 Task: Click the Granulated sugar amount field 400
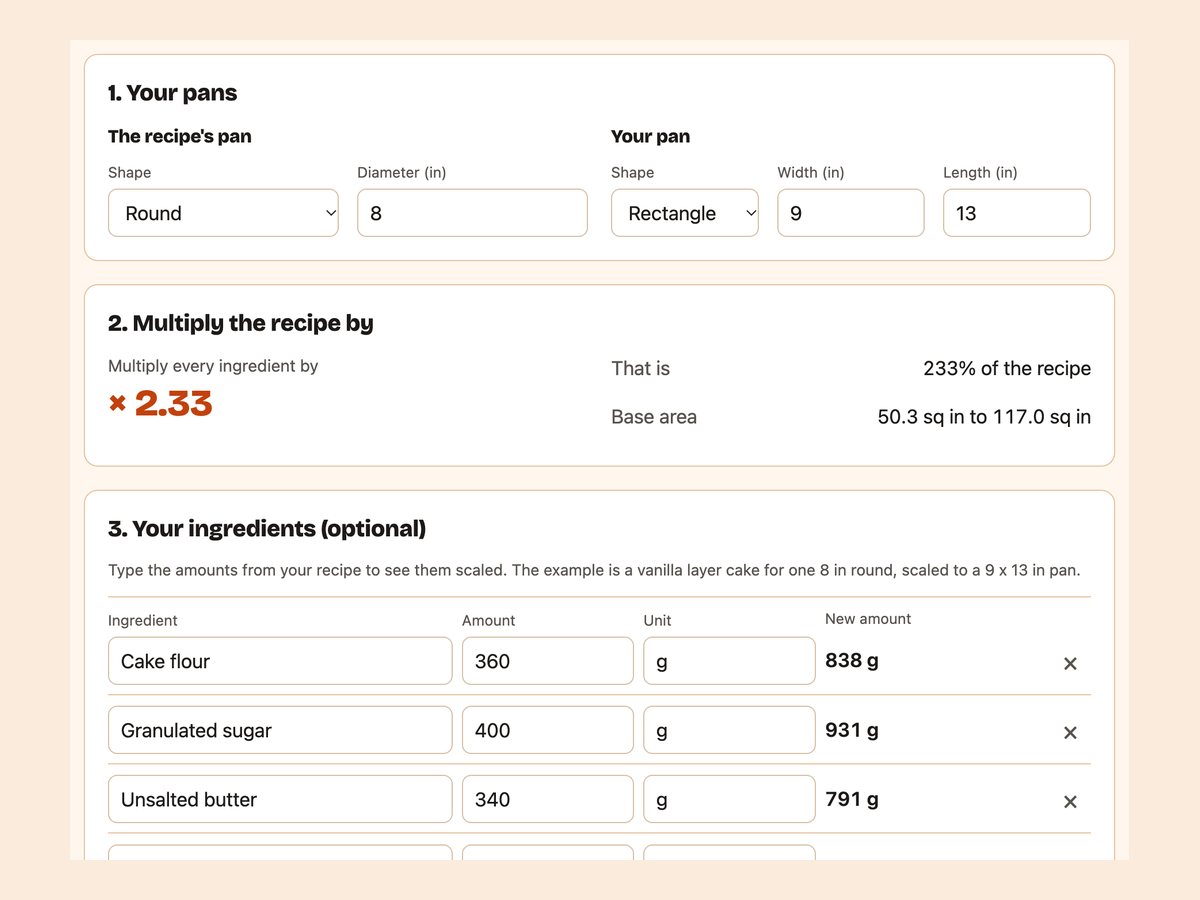tap(548, 730)
